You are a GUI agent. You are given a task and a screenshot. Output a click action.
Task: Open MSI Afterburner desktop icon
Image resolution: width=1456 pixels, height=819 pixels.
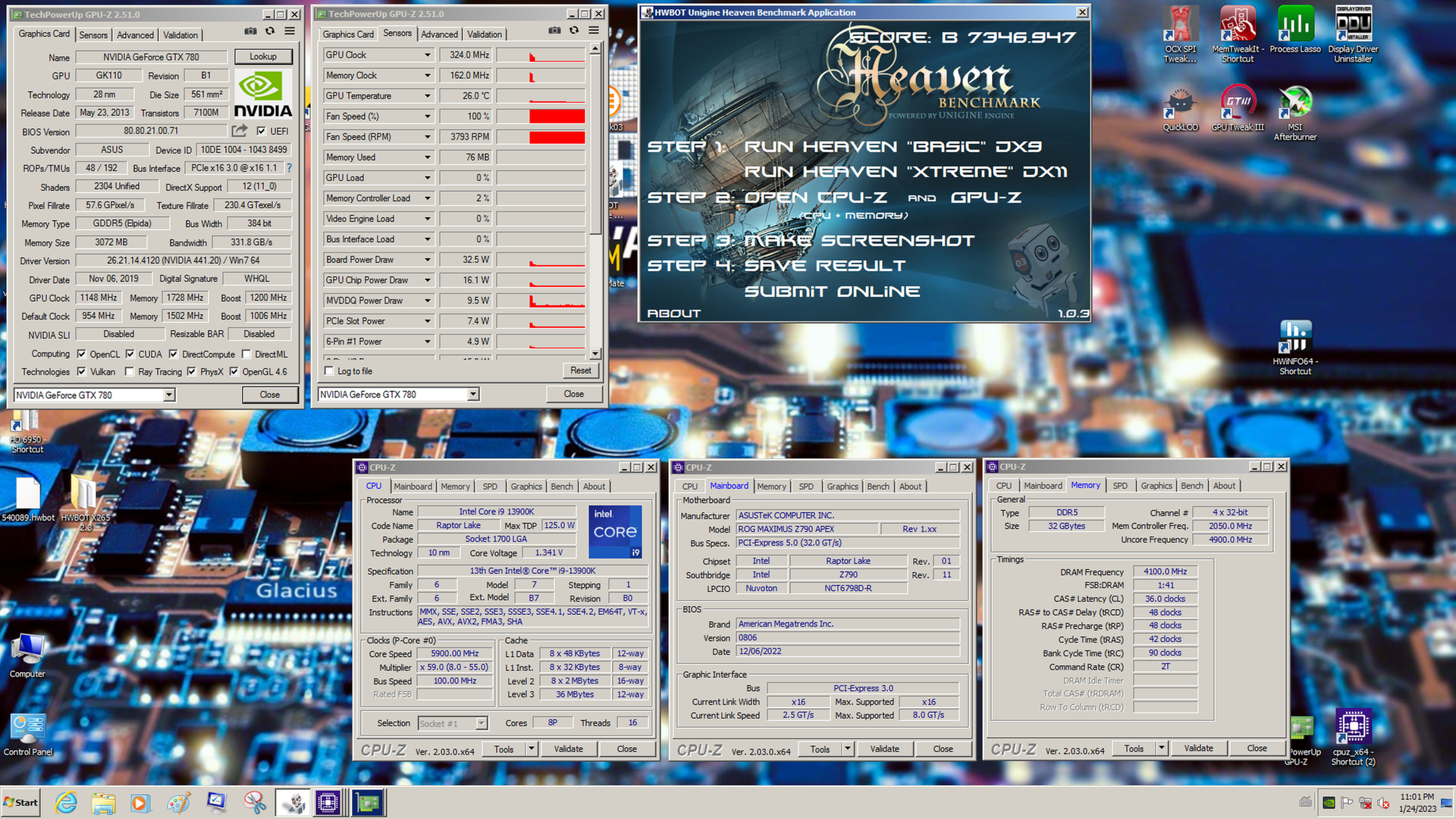(1295, 114)
